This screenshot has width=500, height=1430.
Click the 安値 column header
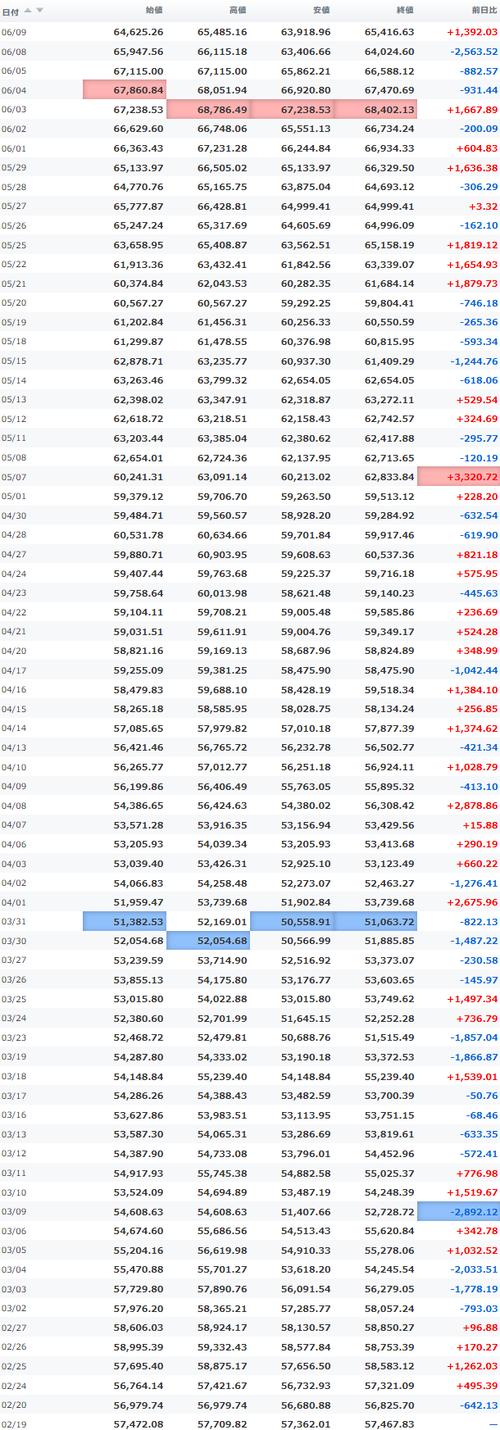tap(321, 10)
